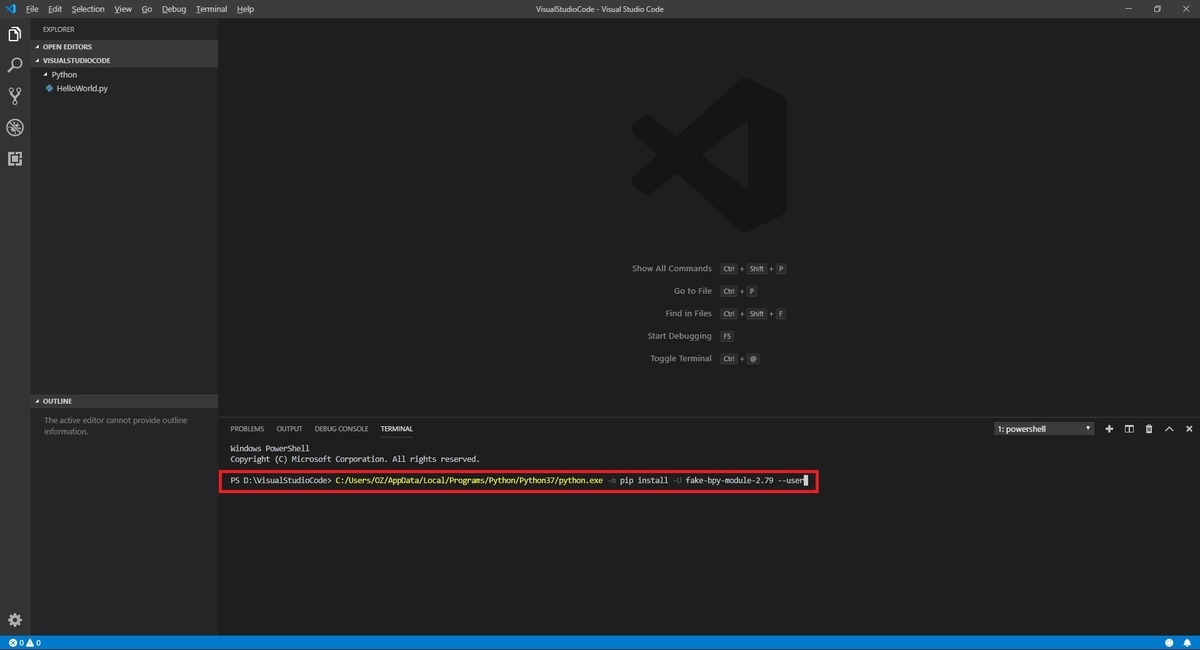This screenshot has height=650, width=1200.
Task: Collapse the Outline section
Action: point(124,401)
